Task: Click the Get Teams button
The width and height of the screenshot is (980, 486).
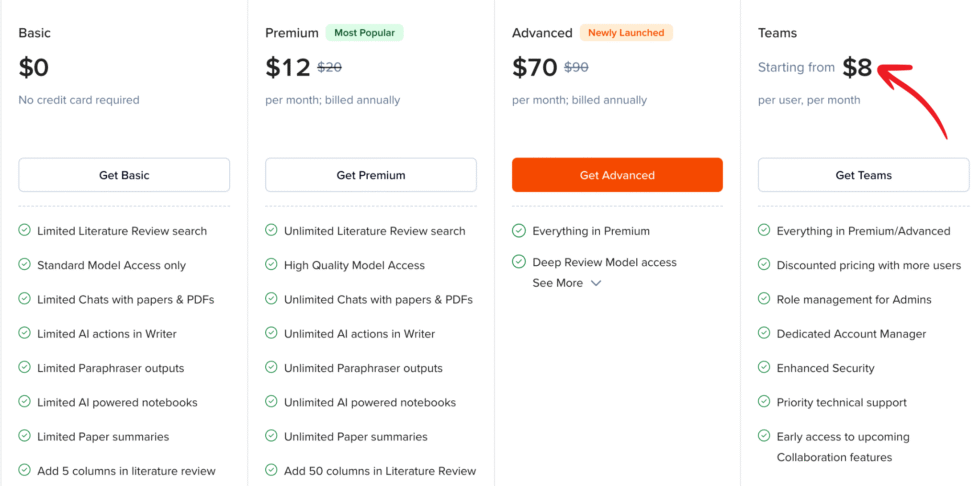Action: point(863,175)
